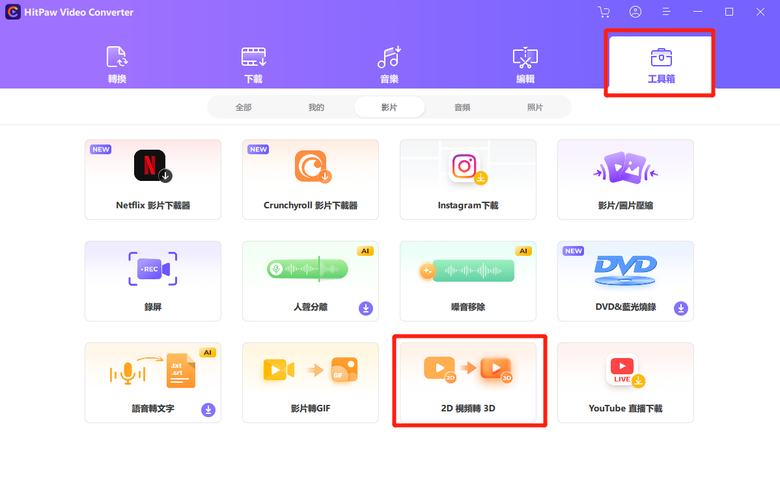Click the 噪音移除 label text
The height and width of the screenshot is (481, 780).
click(468, 307)
